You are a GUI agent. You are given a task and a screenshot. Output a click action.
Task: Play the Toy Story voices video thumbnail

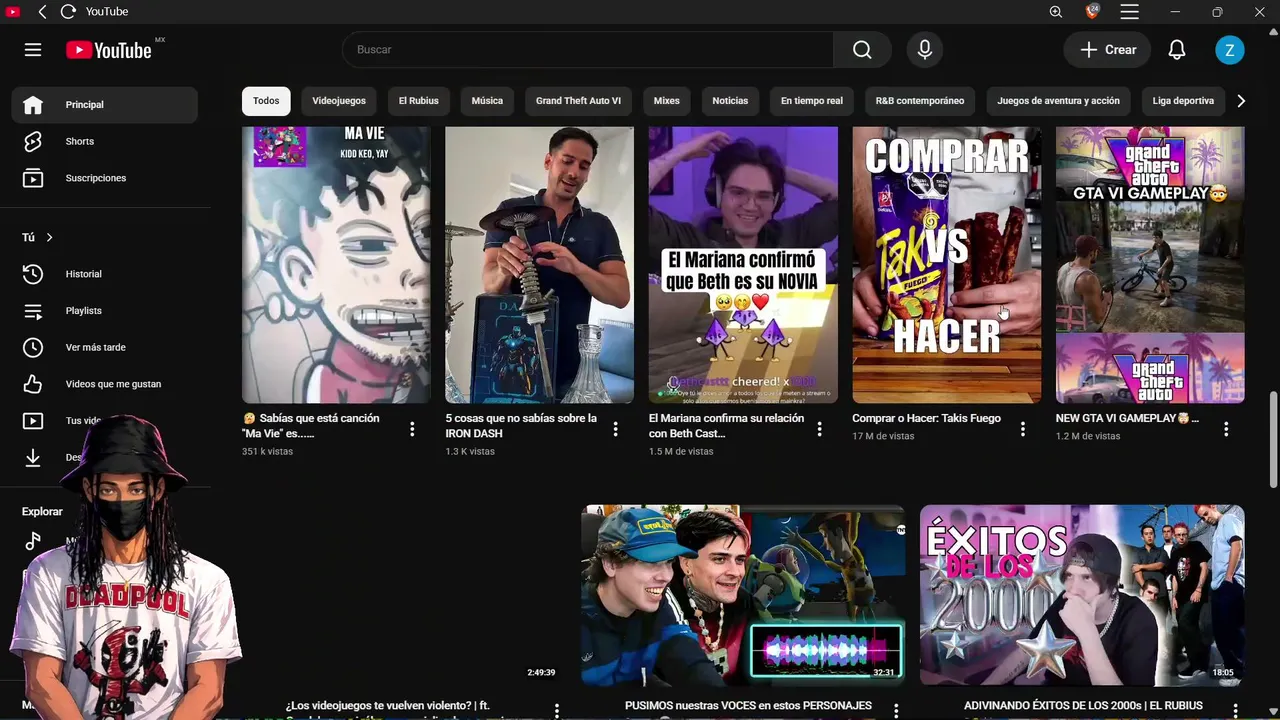pyautogui.click(x=743, y=595)
